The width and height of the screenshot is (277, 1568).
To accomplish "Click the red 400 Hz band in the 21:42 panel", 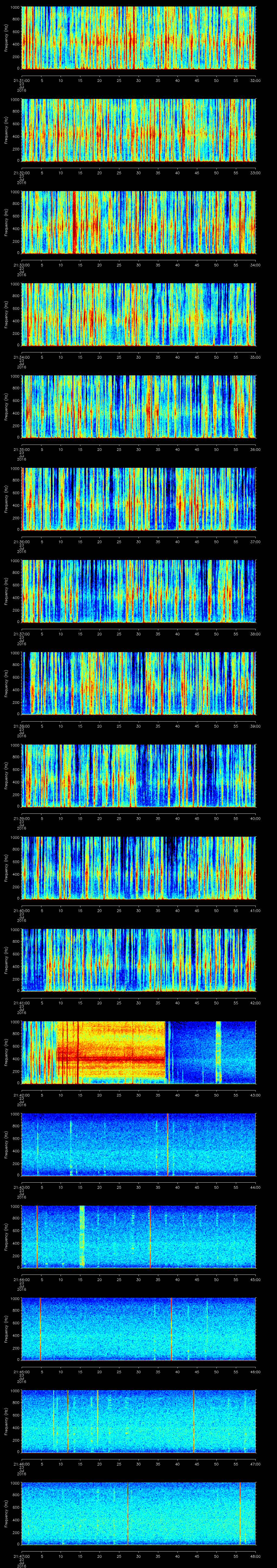I will pyautogui.click(x=111, y=1059).
